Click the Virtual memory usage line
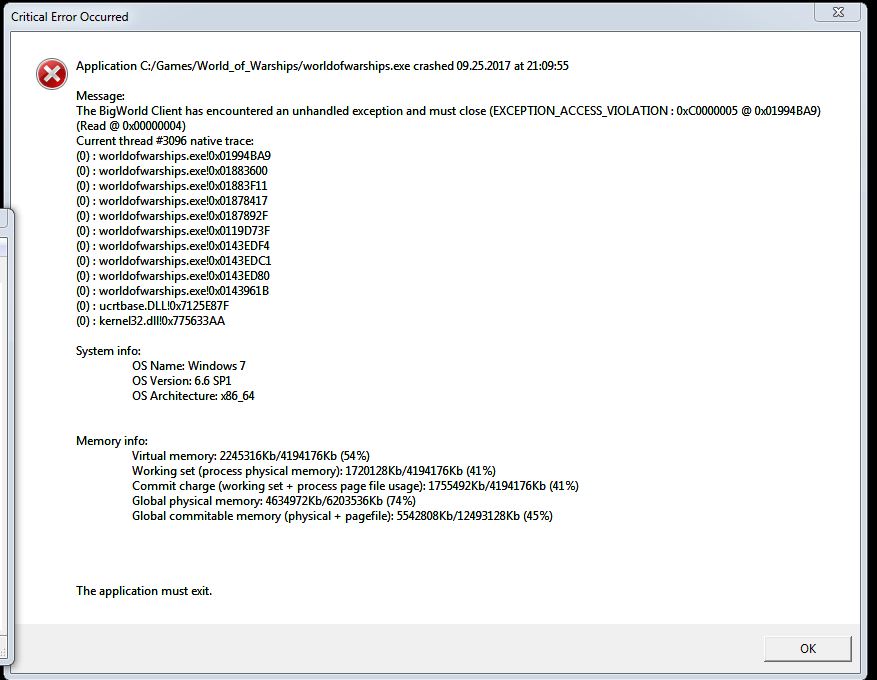The height and width of the screenshot is (680, 877). click(251, 456)
